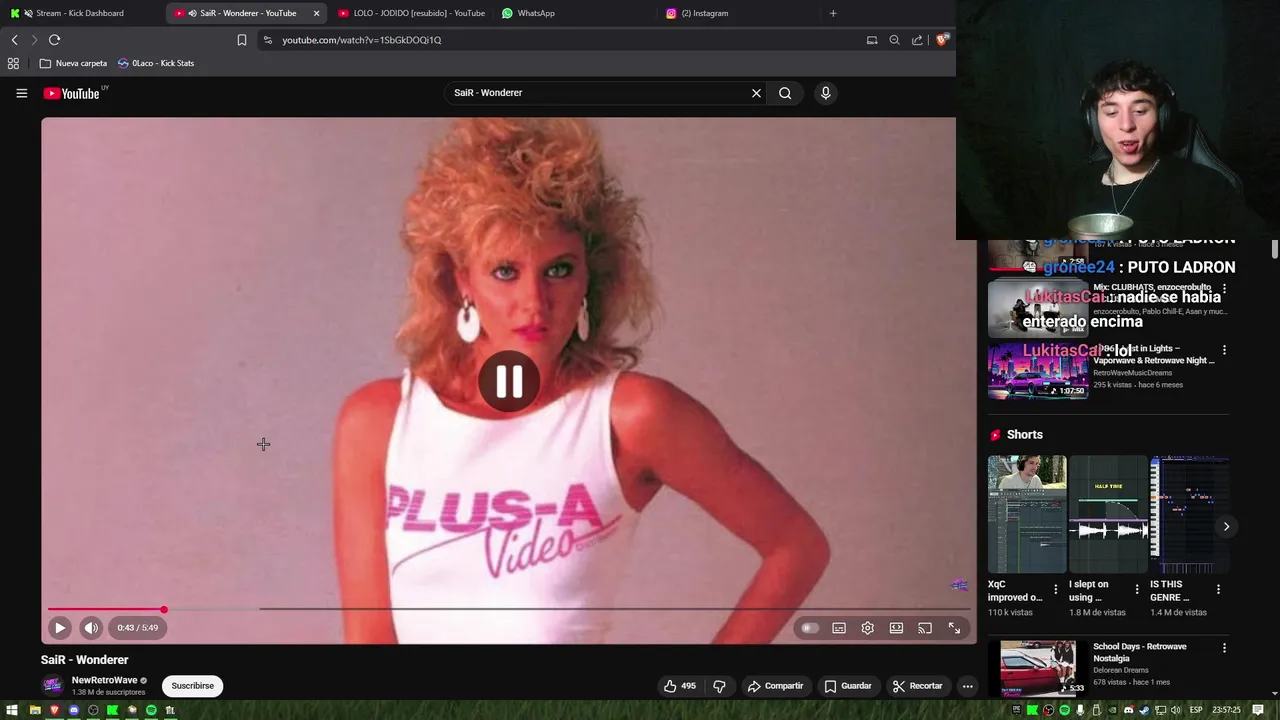Share the video via Compartir
The height and width of the screenshot is (720, 1280).
pyautogui.click(x=775, y=686)
